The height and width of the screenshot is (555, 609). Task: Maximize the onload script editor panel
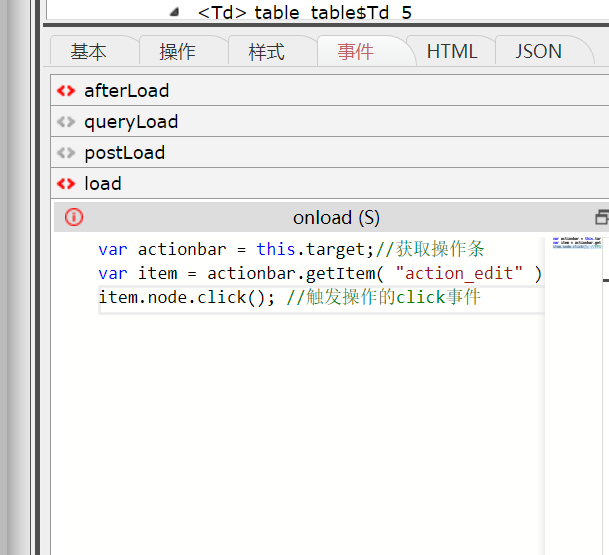(x=601, y=217)
